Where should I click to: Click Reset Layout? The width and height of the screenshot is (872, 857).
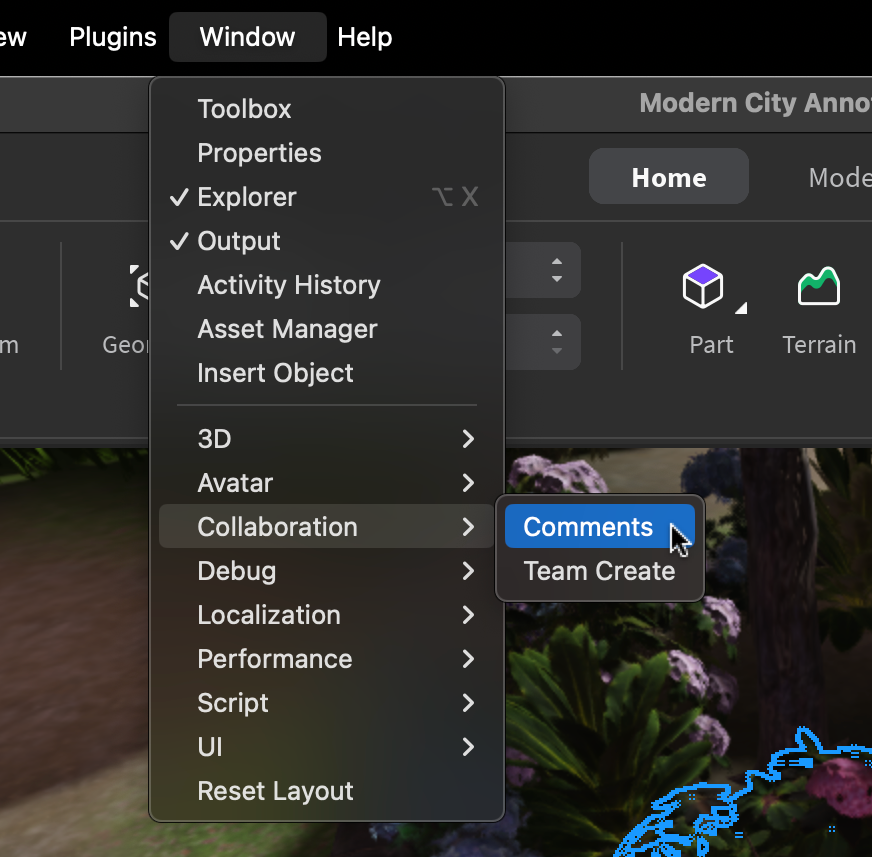pyautogui.click(x=275, y=790)
